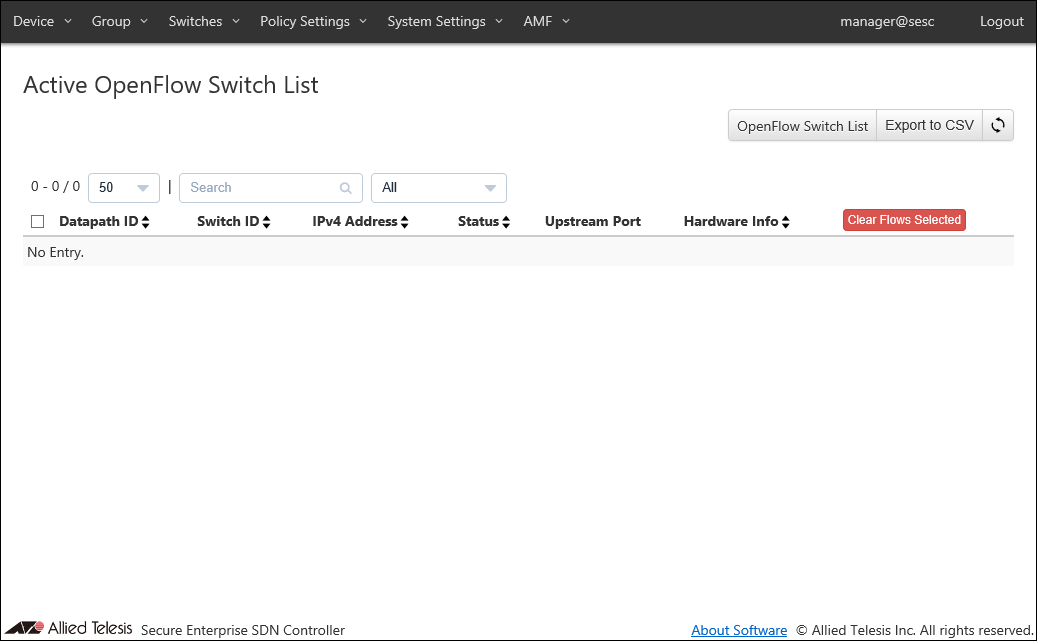
Task: Open the Switches menu
Action: [x=204, y=21]
